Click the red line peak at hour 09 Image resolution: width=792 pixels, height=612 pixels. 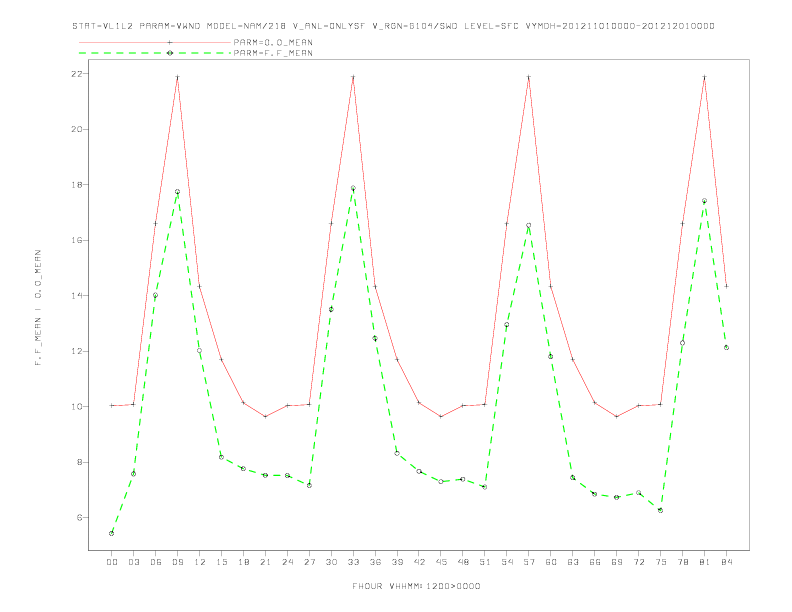click(x=177, y=77)
